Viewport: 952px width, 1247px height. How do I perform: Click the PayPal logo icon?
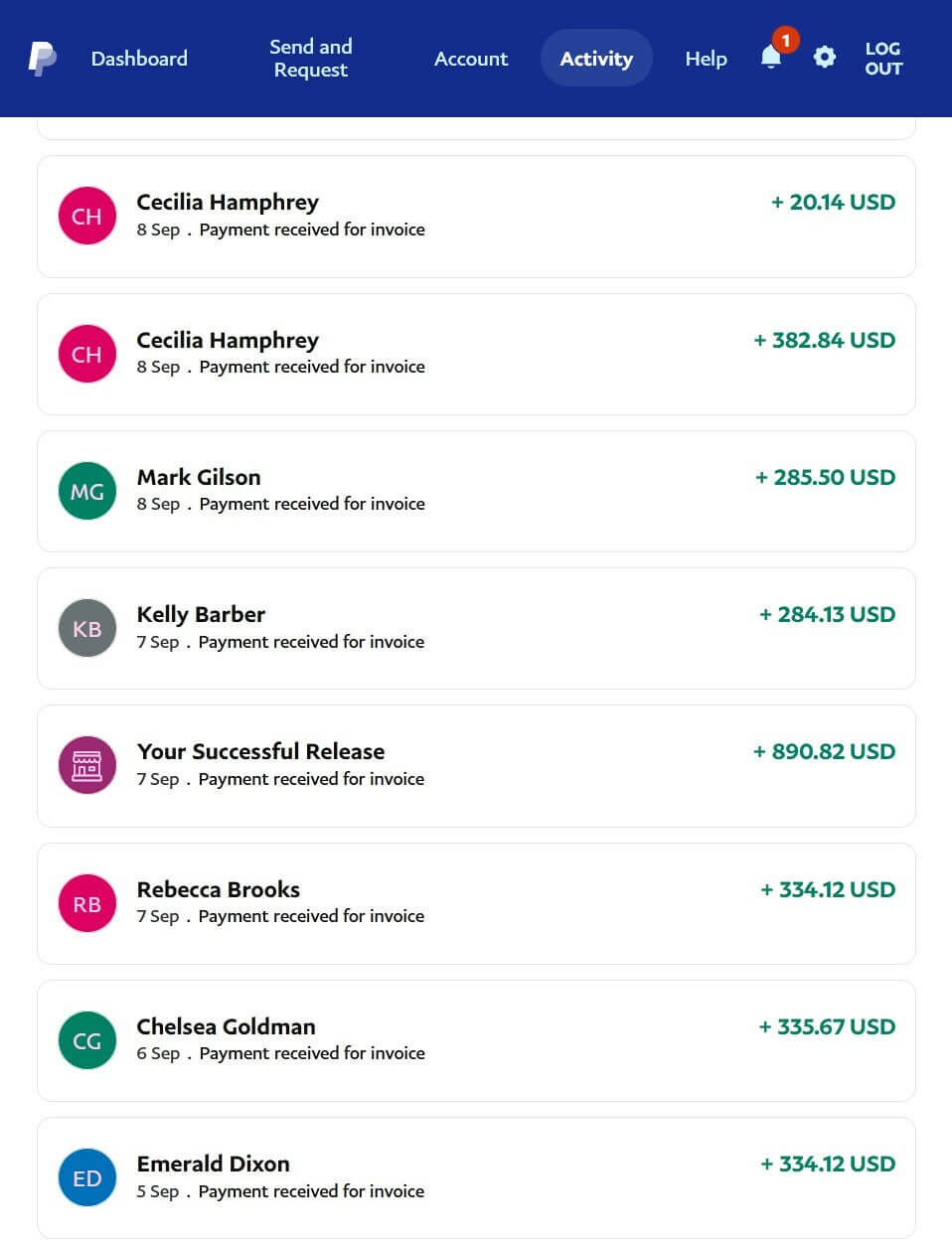pyautogui.click(x=42, y=59)
